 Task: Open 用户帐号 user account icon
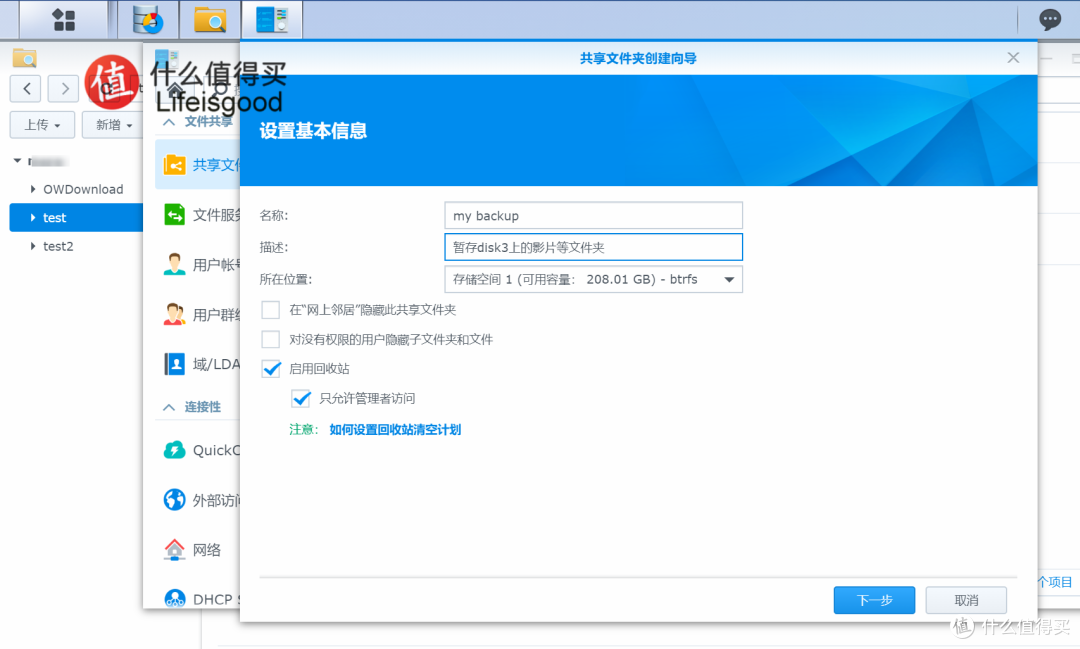[174, 265]
